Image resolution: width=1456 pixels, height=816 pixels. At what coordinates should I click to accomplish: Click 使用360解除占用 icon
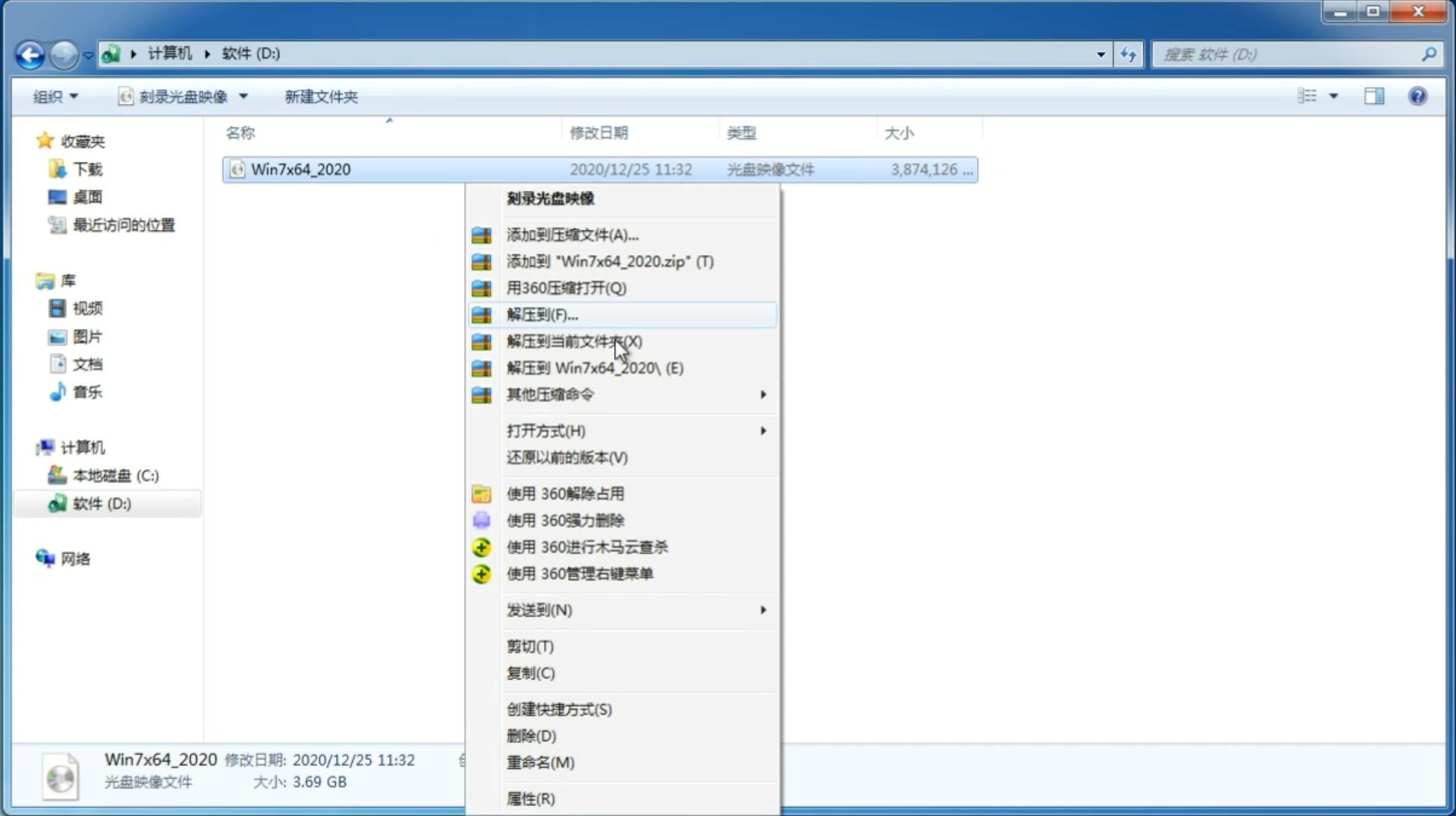(481, 493)
